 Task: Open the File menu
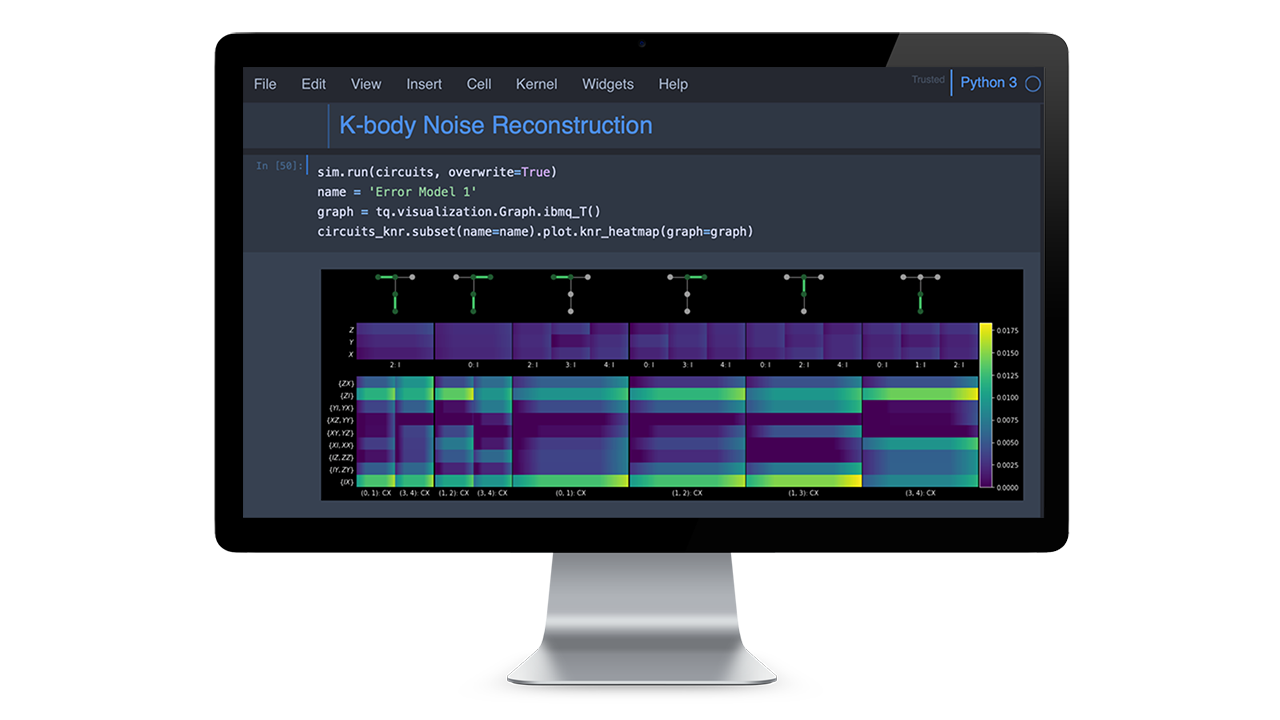point(264,84)
